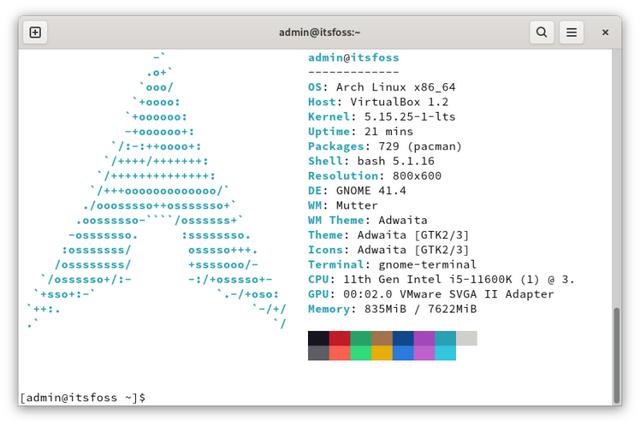Click the Shell line 'bash 5.1.16'

(371, 161)
